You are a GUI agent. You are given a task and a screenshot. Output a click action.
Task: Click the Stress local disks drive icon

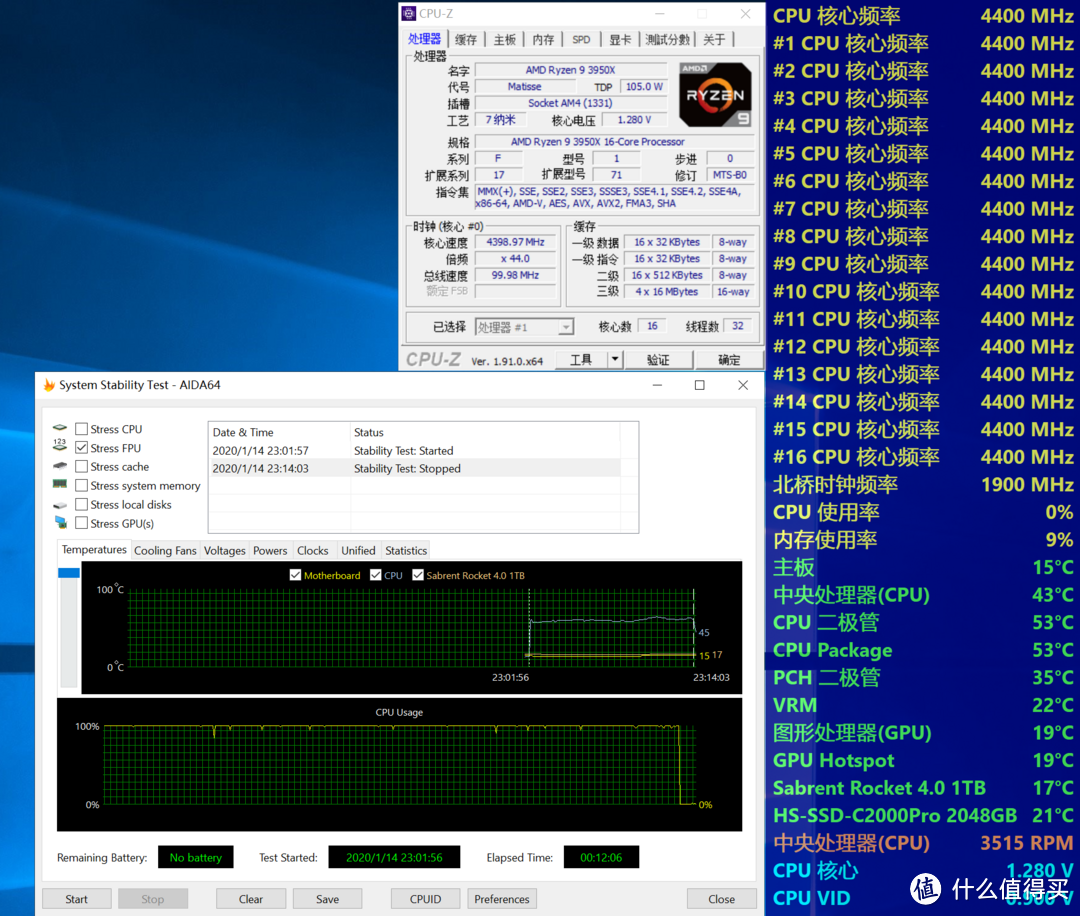coord(60,505)
